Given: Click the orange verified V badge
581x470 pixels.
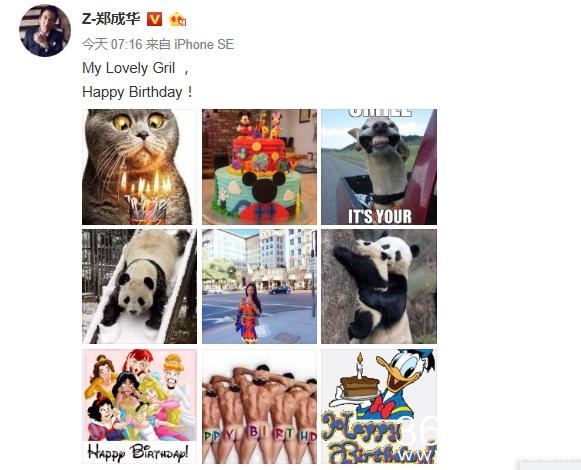Looking at the screenshot, I should pyautogui.click(x=155, y=19).
